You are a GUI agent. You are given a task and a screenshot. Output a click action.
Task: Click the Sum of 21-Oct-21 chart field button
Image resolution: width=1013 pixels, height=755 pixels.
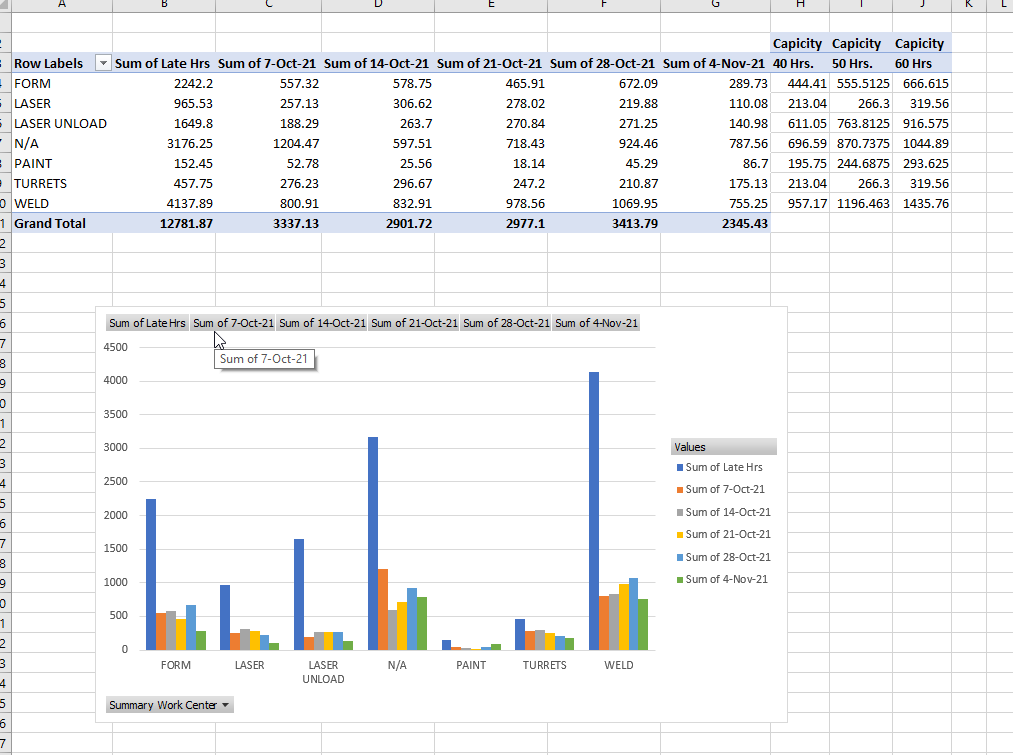pos(414,322)
